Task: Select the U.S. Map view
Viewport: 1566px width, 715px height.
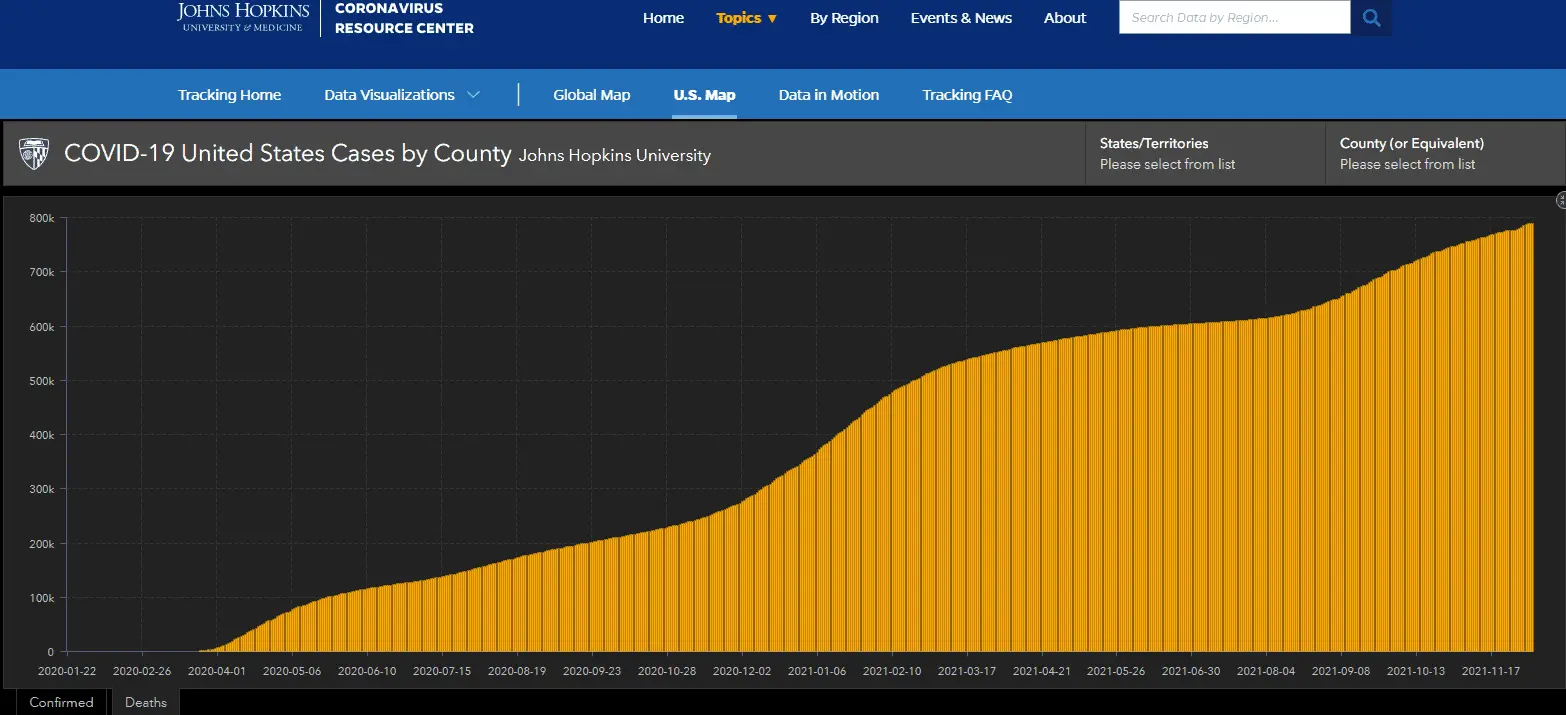Action: (704, 95)
